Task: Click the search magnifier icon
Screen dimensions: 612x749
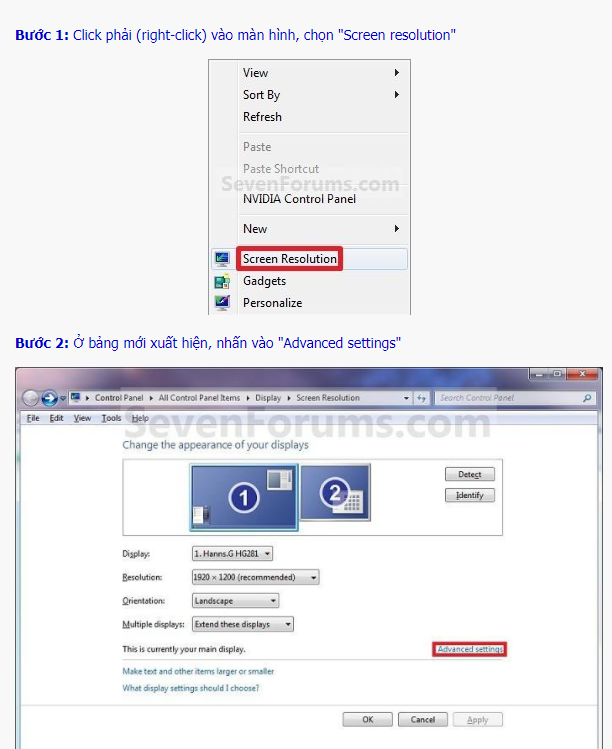Action: (x=587, y=398)
